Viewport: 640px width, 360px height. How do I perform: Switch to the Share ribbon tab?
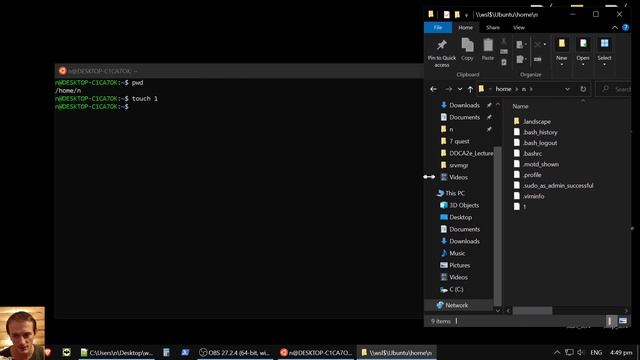493,27
